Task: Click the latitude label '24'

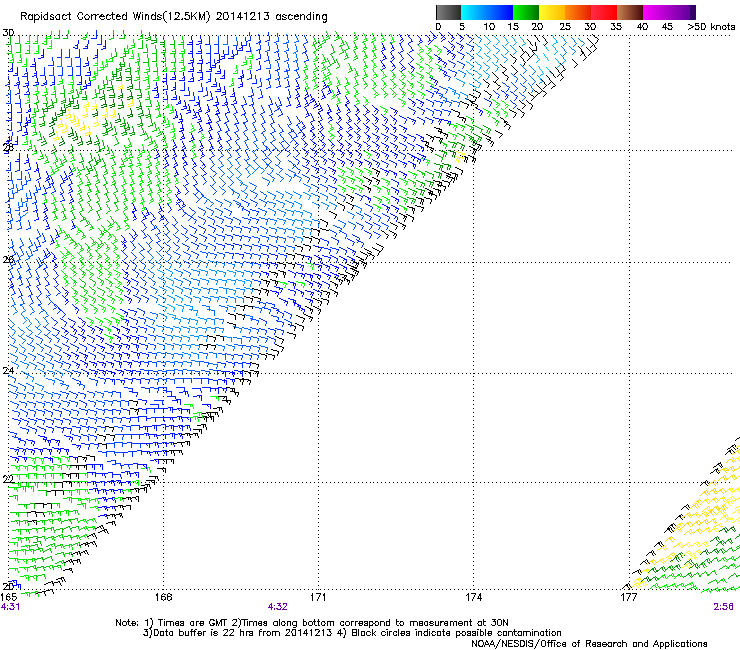Action: point(8,371)
